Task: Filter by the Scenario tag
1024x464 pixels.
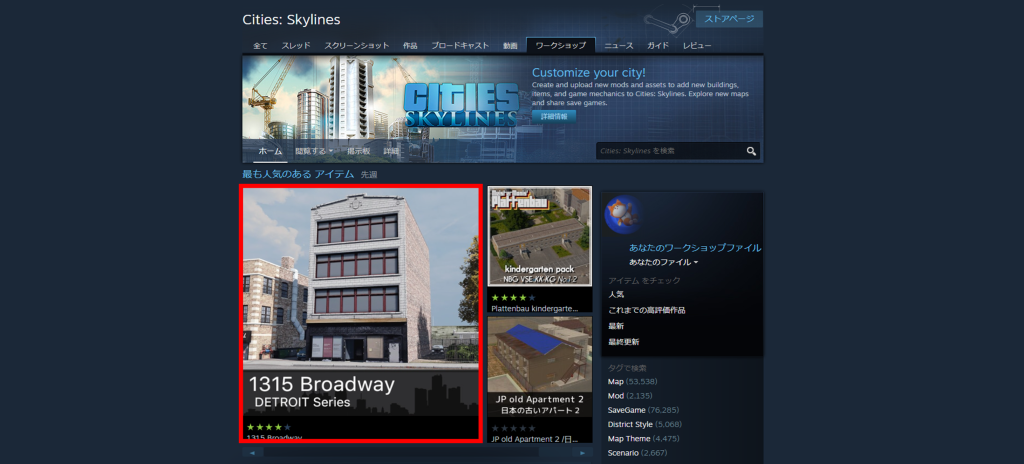Action: click(624, 453)
